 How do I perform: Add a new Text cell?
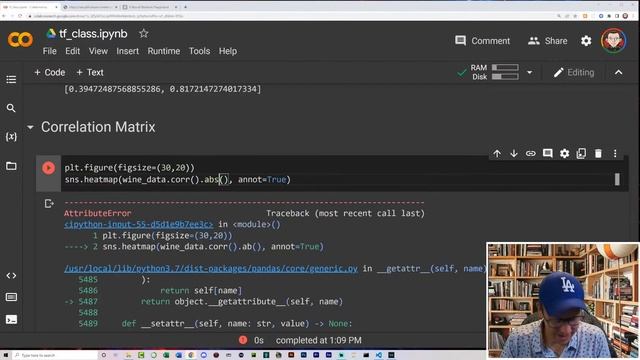pyautogui.click(x=90, y=73)
